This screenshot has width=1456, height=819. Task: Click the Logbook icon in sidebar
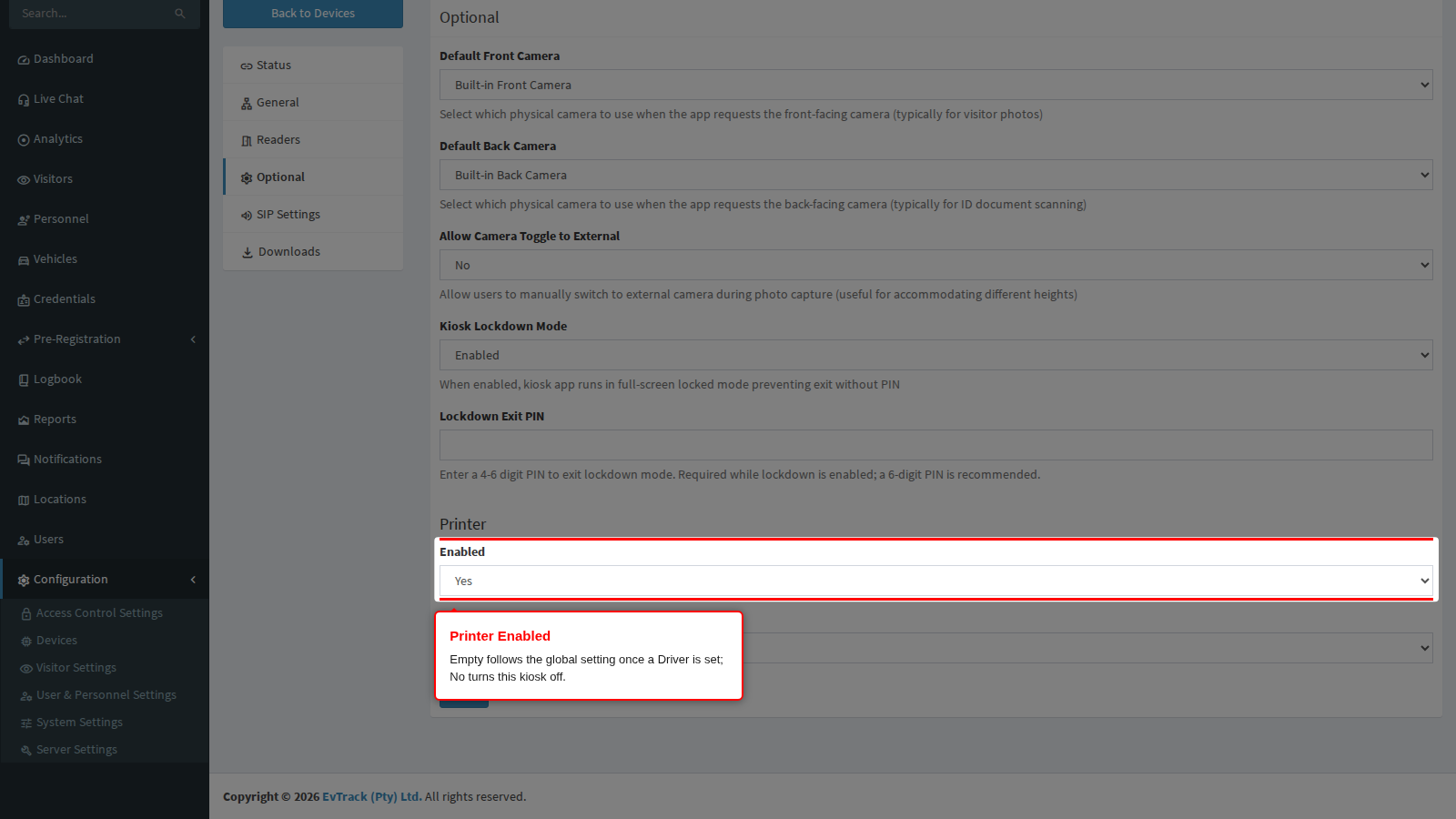coord(24,380)
